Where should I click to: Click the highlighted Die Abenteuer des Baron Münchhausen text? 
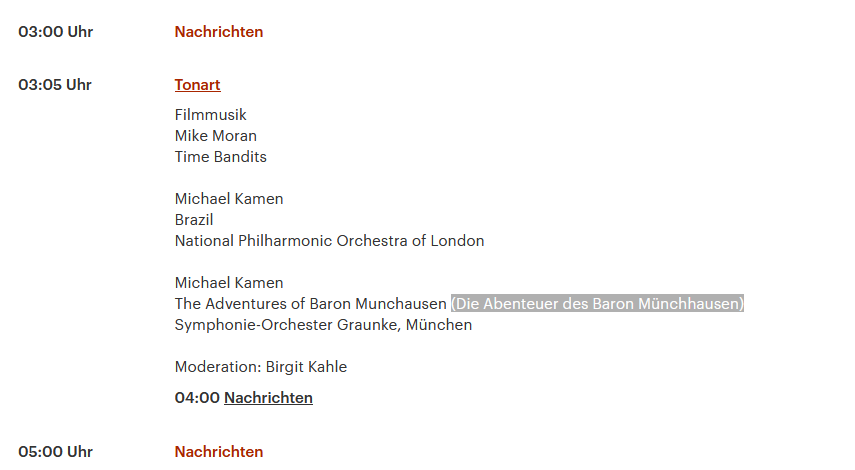pos(597,303)
